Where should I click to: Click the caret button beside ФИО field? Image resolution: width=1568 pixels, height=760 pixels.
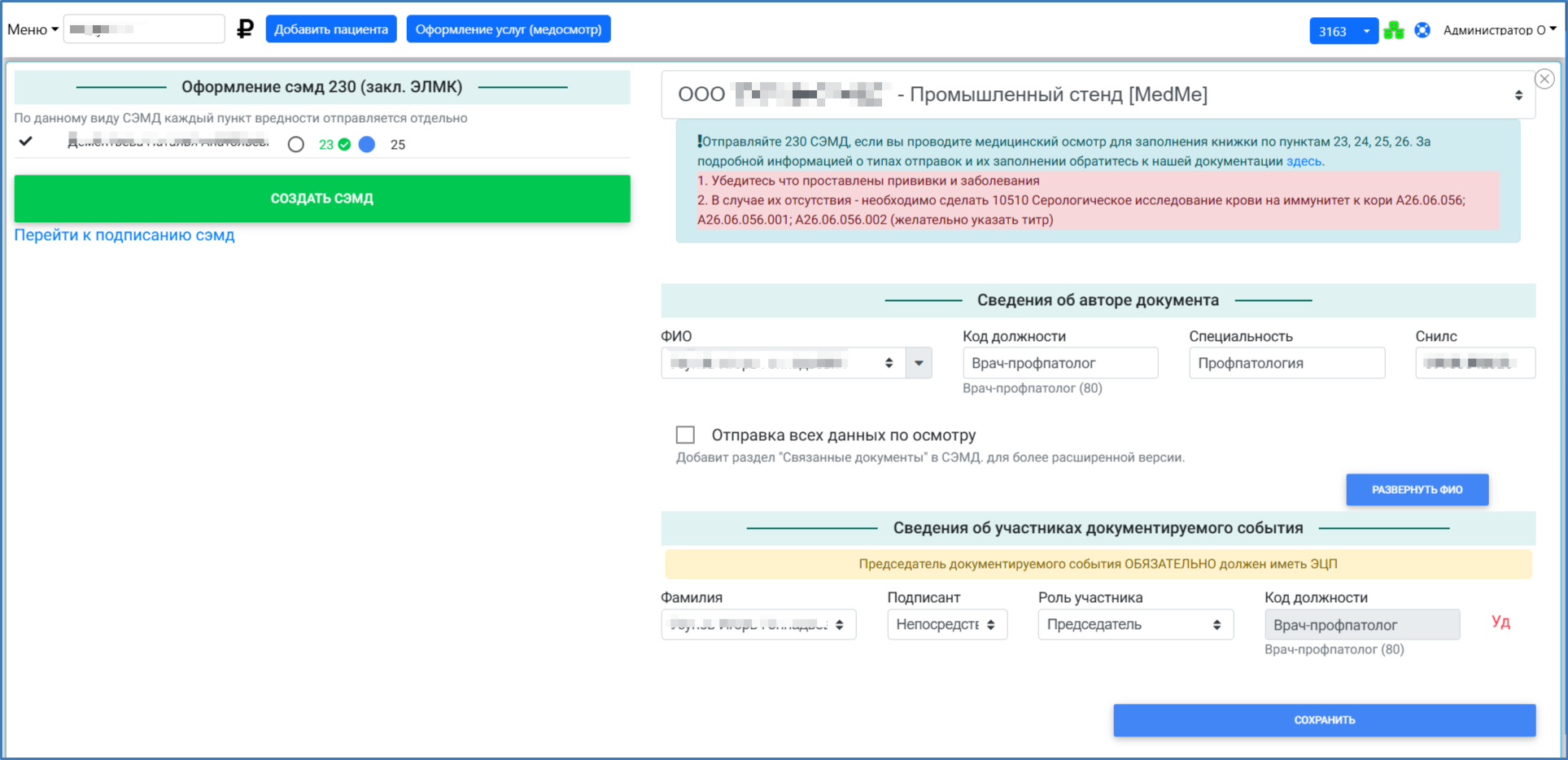[x=919, y=363]
